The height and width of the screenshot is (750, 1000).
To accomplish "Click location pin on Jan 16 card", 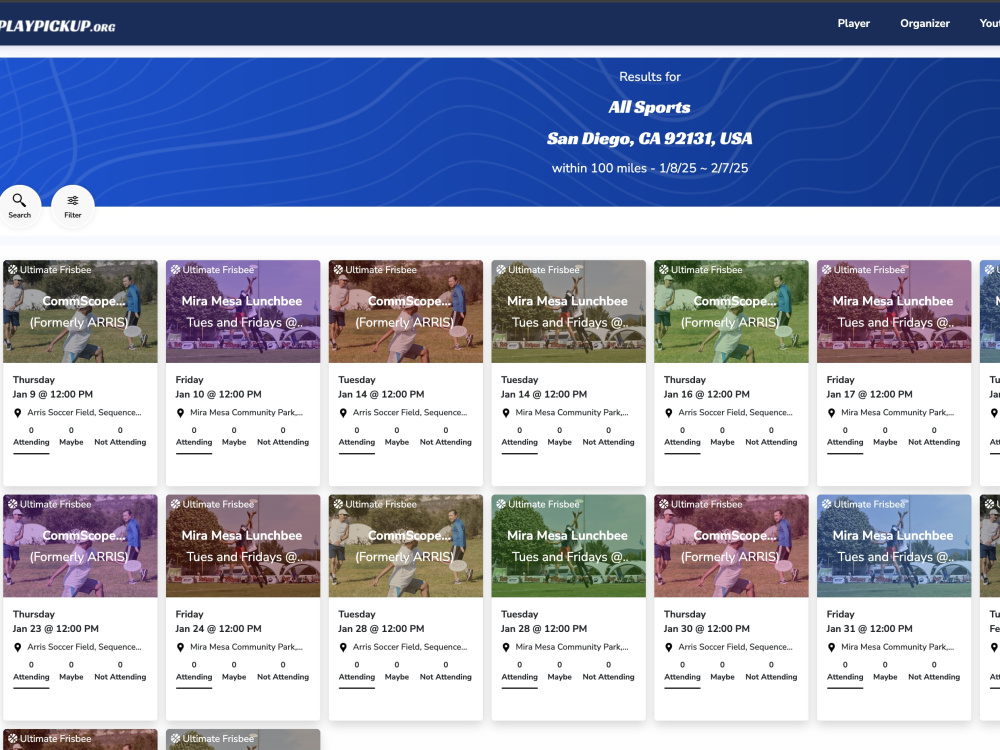I will [x=668, y=413].
